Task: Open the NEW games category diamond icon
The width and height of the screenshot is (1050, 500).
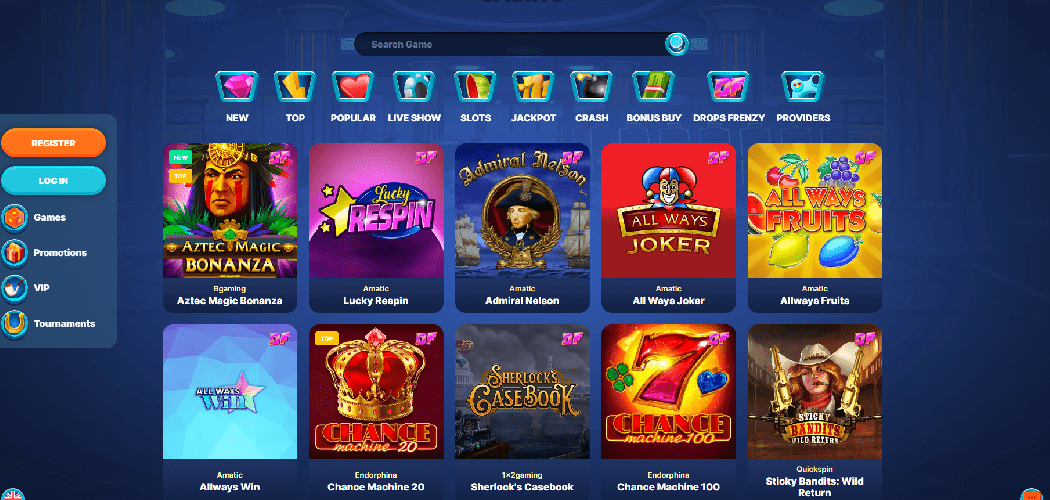Action: pos(236,87)
